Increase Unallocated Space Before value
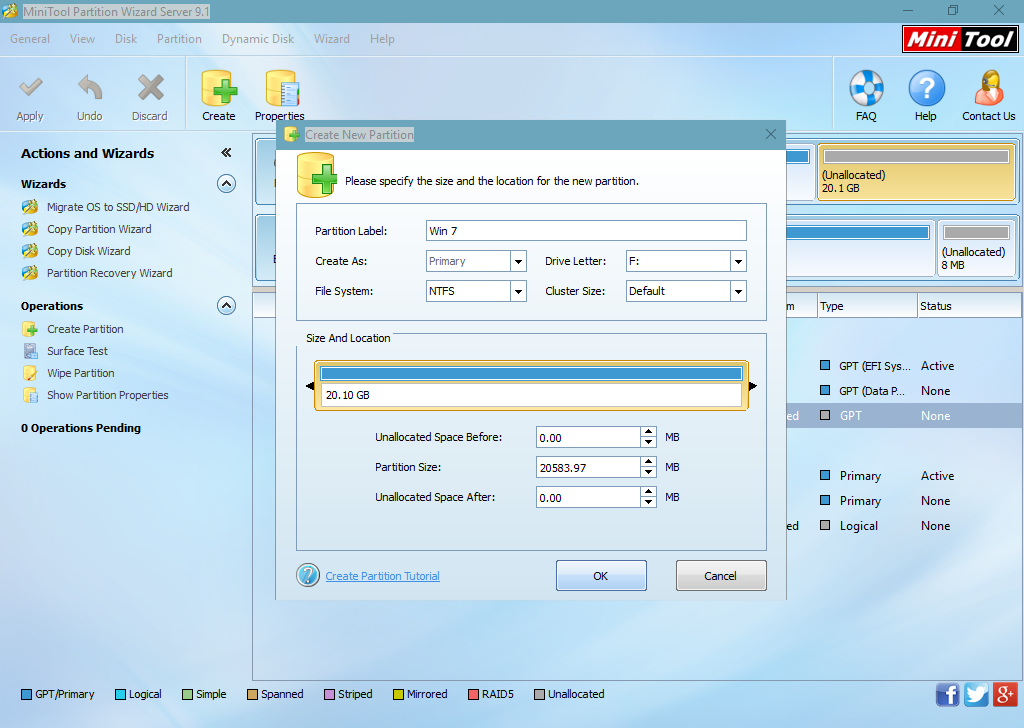 (648, 432)
